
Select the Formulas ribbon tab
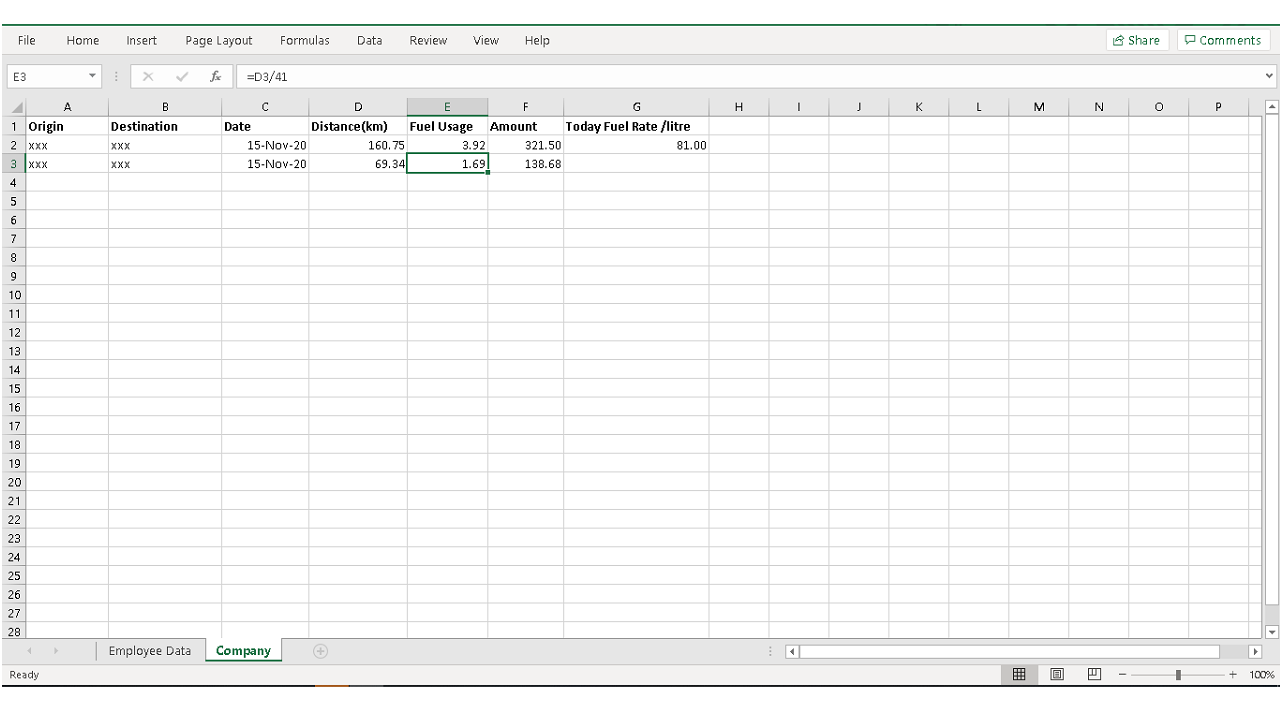tap(305, 40)
